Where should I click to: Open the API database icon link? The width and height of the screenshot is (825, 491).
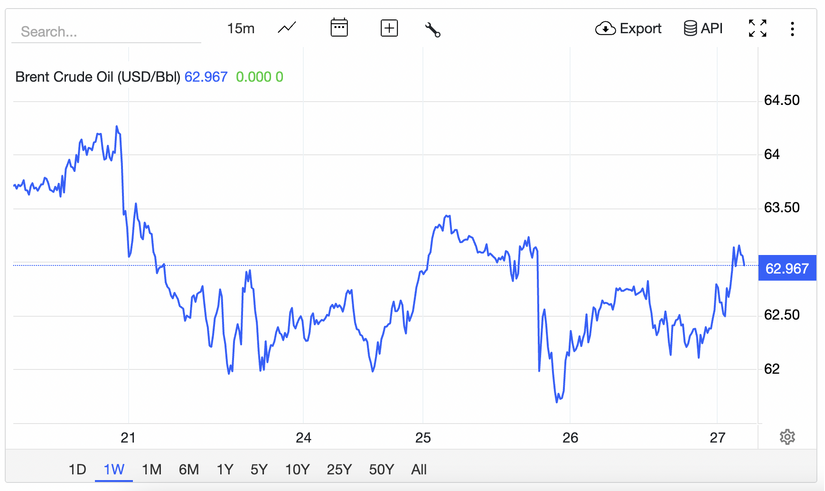point(703,29)
